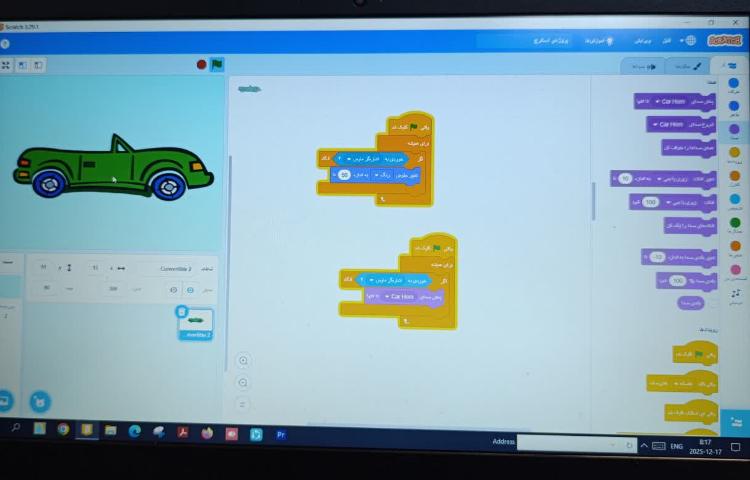Hide the sprite using the crossed-eye icon
The height and width of the screenshot is (480, 750).
(x=172, y=289)
